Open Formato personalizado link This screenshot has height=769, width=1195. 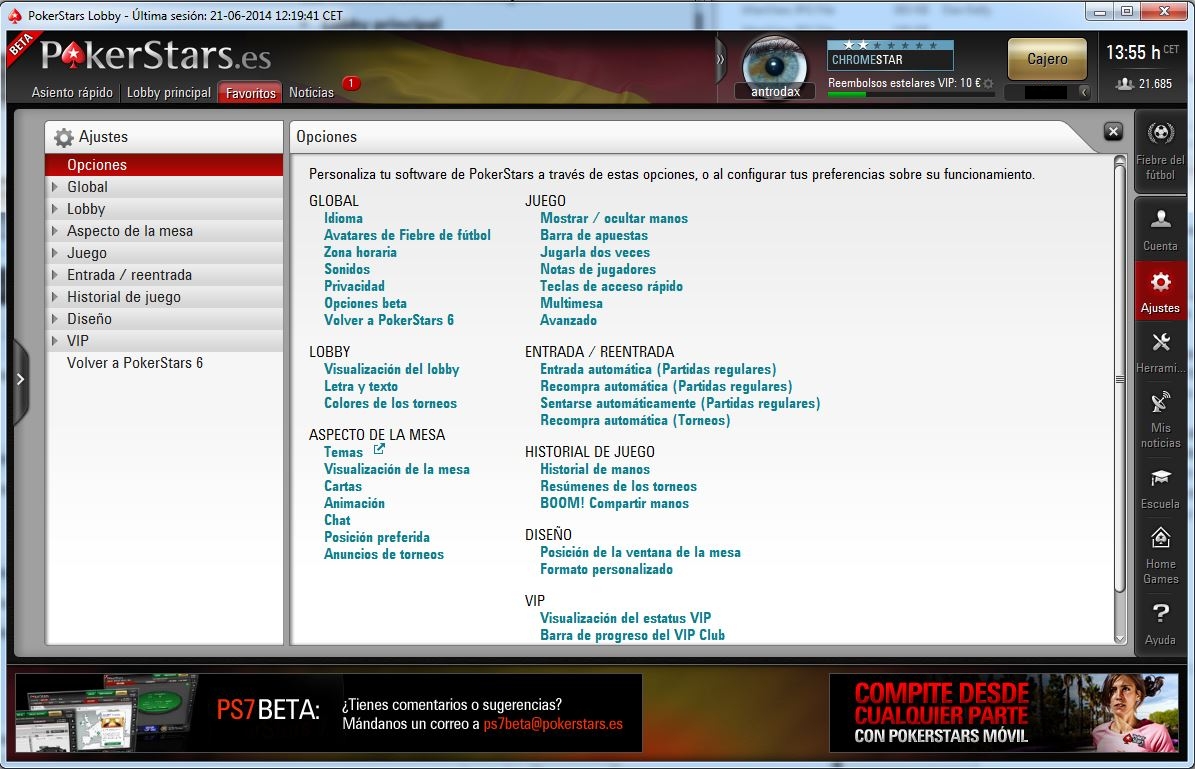[x=606, y=569]
